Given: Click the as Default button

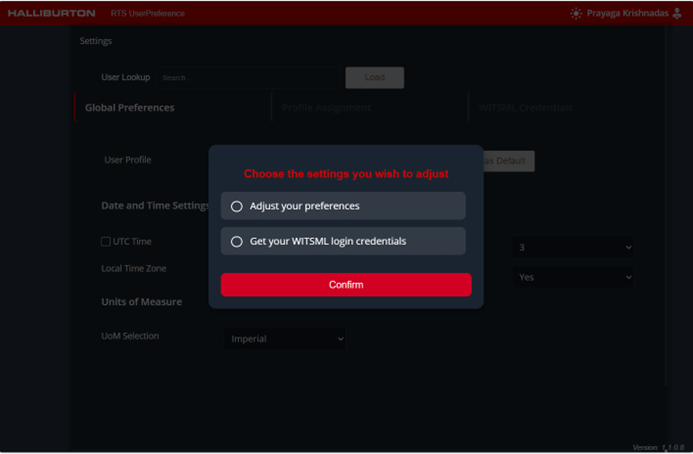Looking at the screenshot, I should (x=509, y=161).
